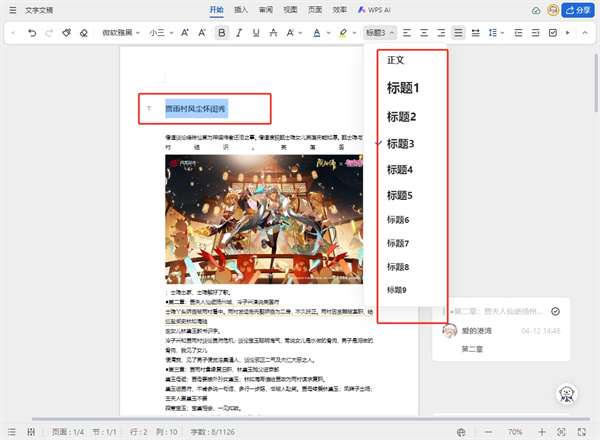Collapse the toolbar with the chevron
This screenshot has height=440, width=600.
[x=585, y=33]
